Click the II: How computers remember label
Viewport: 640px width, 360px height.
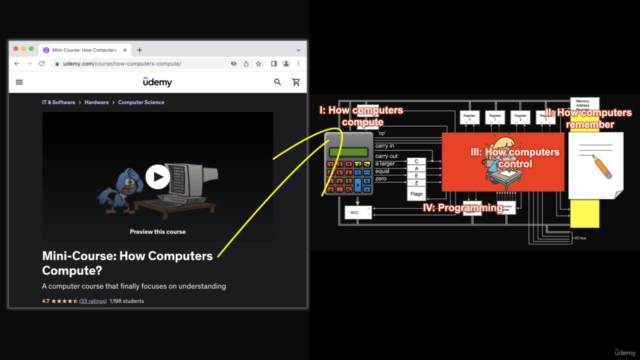click(x=589, y=118)
